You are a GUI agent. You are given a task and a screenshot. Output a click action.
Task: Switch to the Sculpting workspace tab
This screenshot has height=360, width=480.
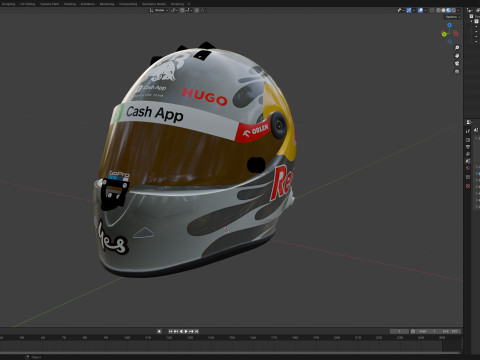(8, 4)
